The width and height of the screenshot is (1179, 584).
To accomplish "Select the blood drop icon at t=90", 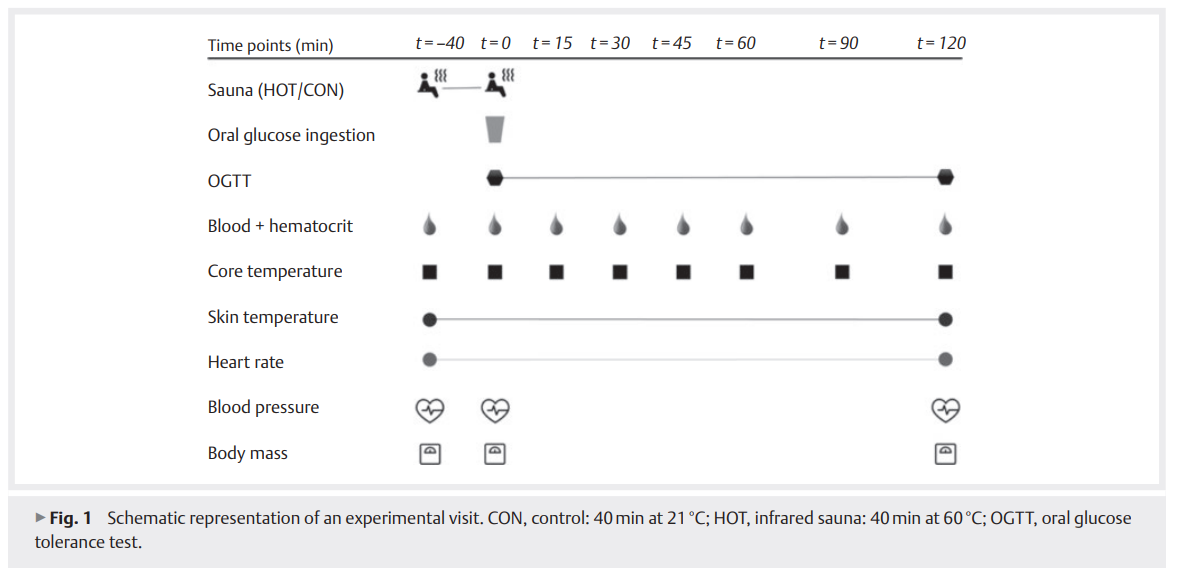I will point(842,225).
